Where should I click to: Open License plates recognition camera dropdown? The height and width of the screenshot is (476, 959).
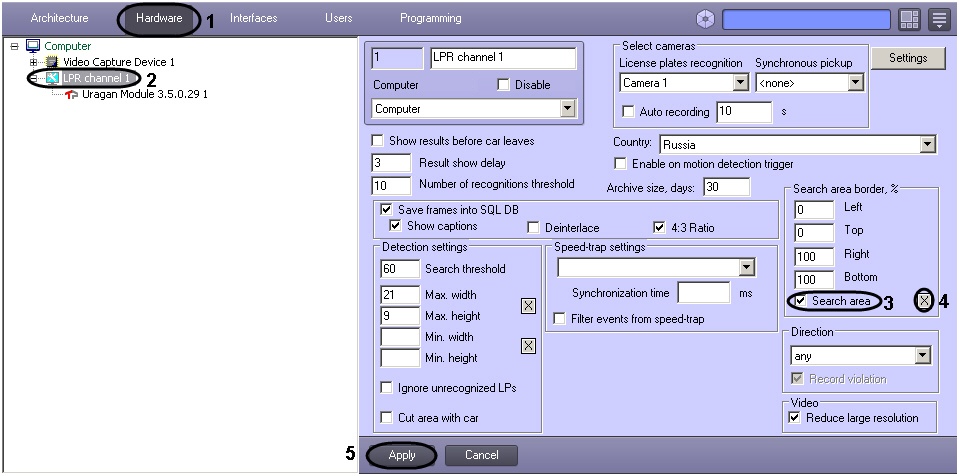click(684, 83)
